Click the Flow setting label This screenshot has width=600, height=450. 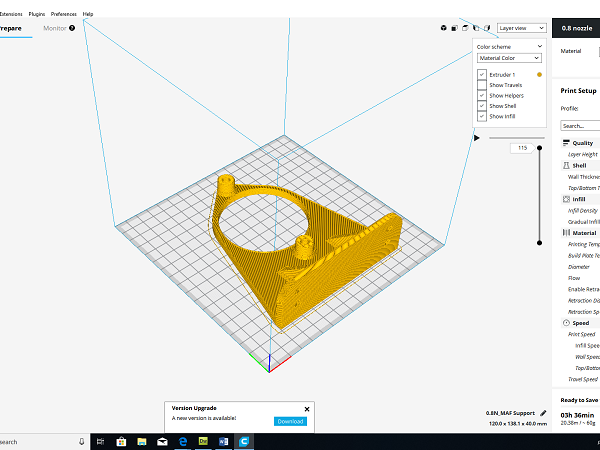point(574,278)
